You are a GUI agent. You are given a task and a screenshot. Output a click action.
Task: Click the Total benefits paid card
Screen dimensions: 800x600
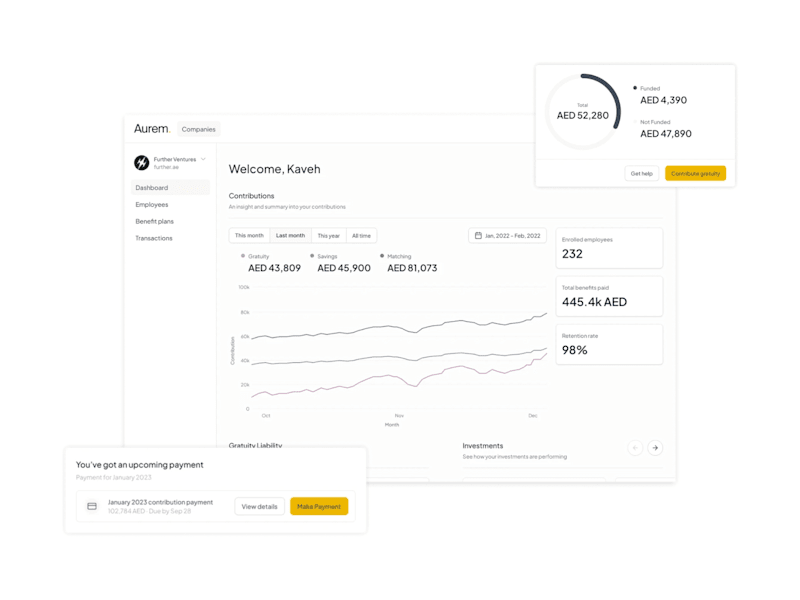click(x=609, y=296)
